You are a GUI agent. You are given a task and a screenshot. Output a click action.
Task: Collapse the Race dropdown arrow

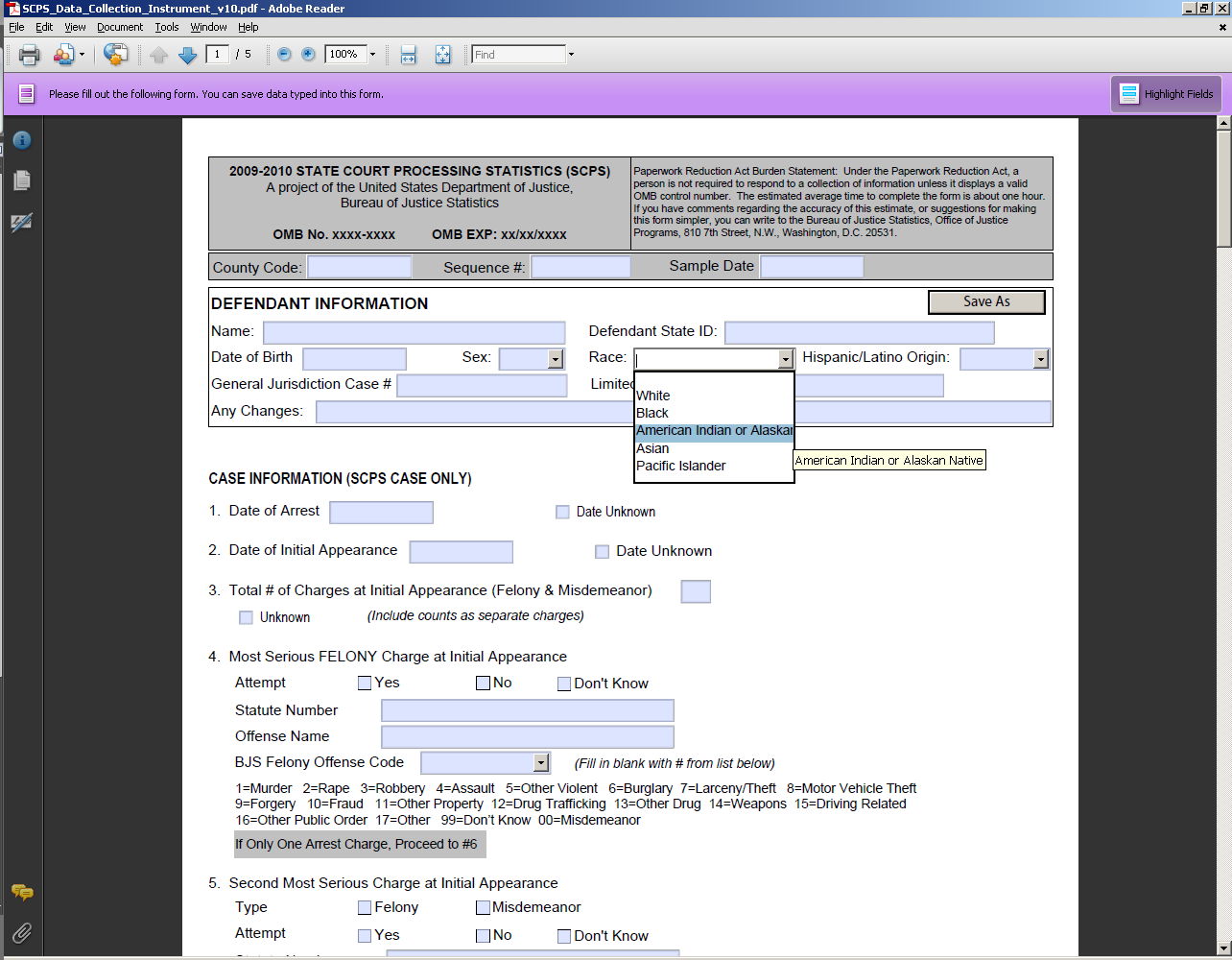786,359
